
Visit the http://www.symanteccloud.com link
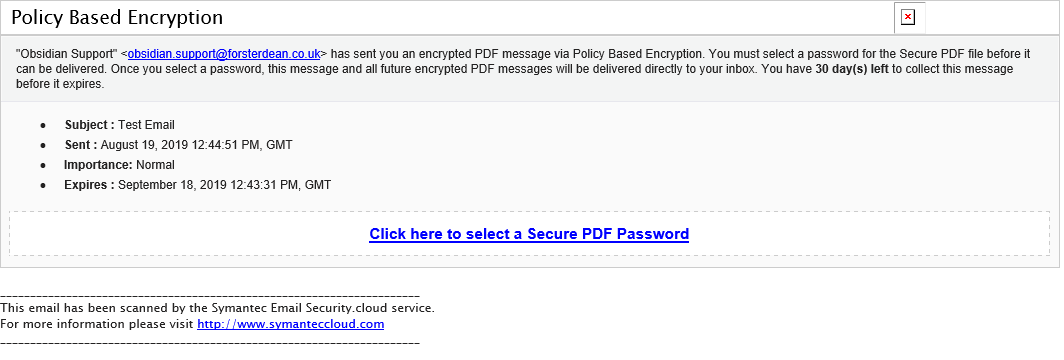290,324
